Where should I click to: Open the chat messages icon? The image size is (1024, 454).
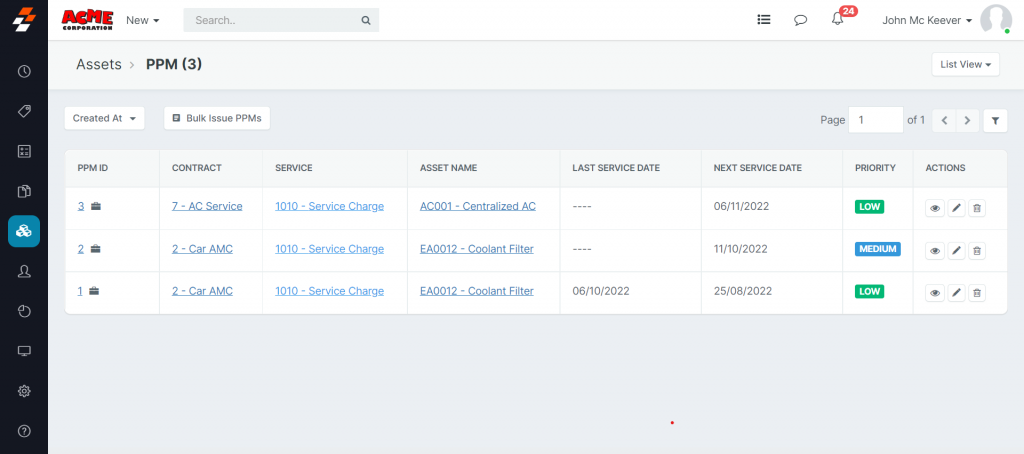tap(800, 20)
